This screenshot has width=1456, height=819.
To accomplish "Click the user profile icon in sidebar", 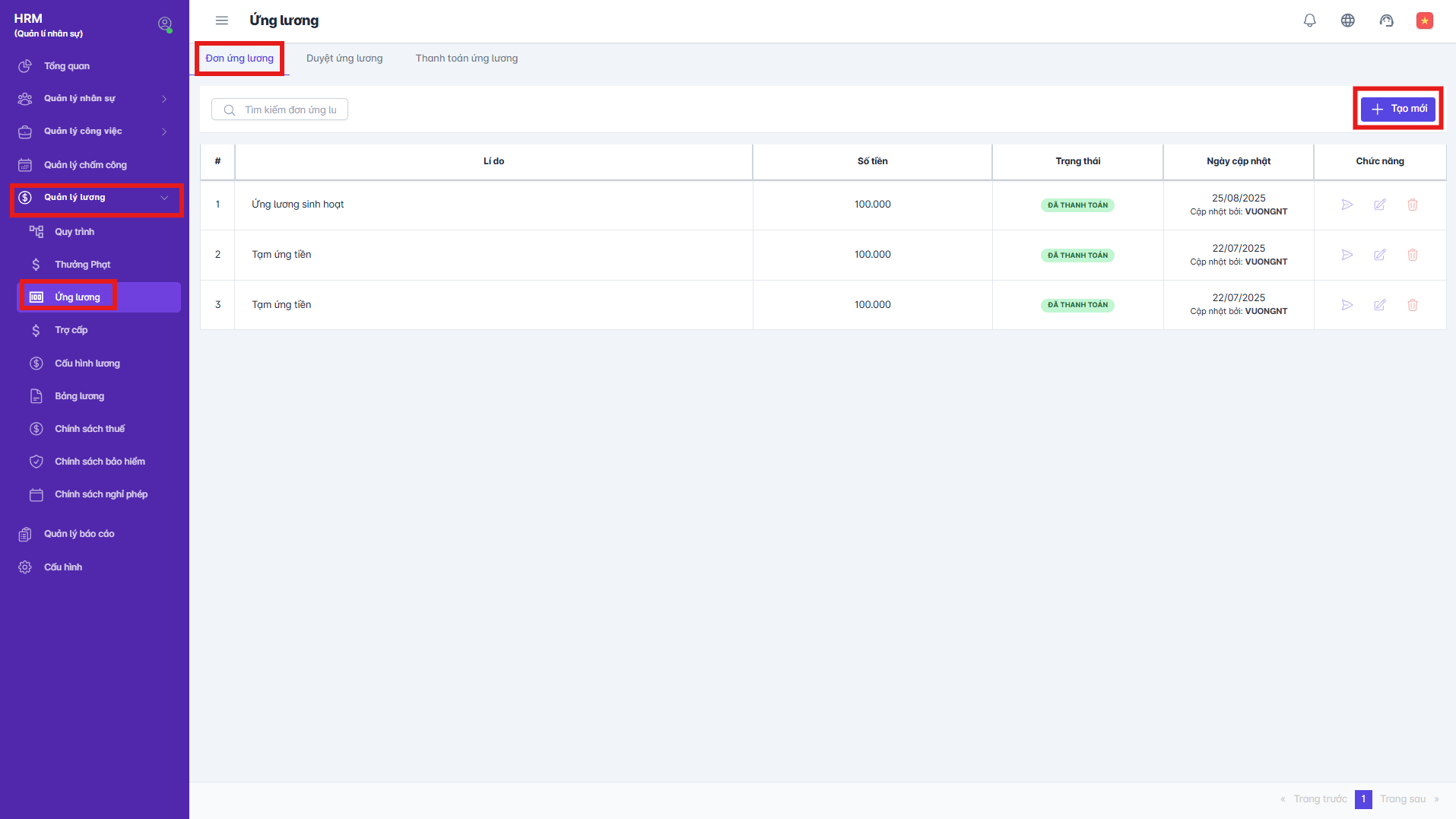I will 164,24.
